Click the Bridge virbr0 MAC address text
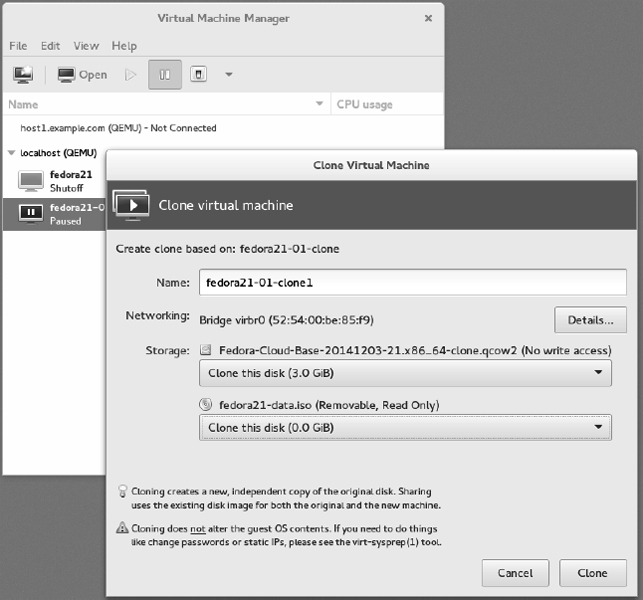 (x=286, y=320)
